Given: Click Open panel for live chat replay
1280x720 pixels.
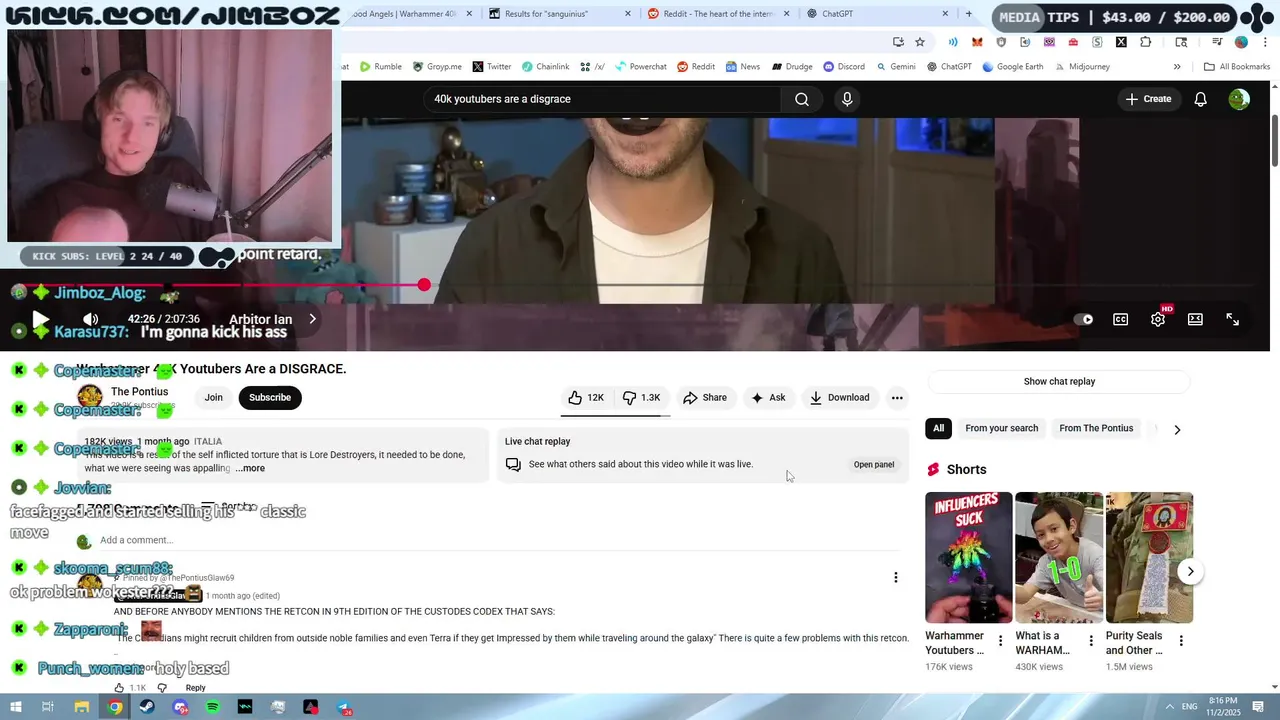Looking at the screenshot, I should (x=874, y=464).
